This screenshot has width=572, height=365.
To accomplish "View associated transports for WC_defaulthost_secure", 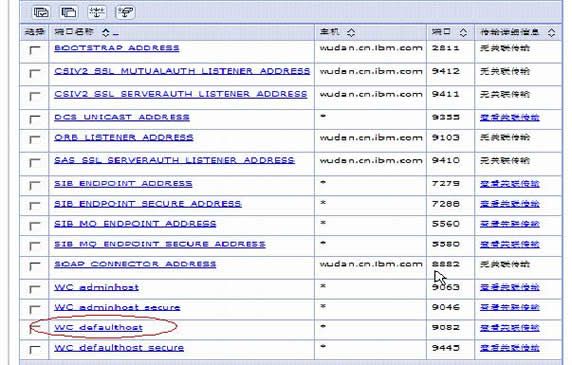I will [x=510, y=348].
